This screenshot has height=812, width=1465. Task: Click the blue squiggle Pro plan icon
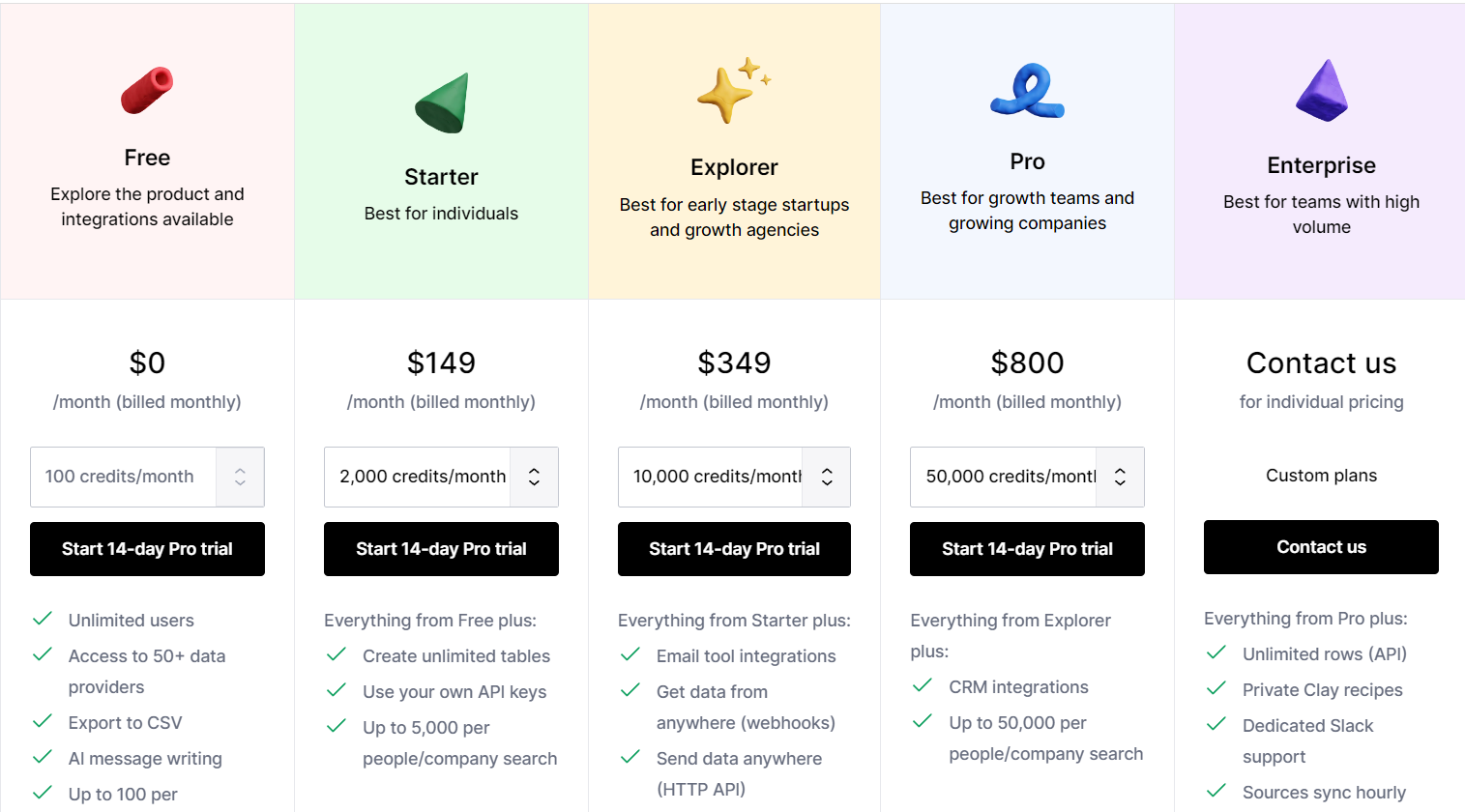(x=1027, y=91)
